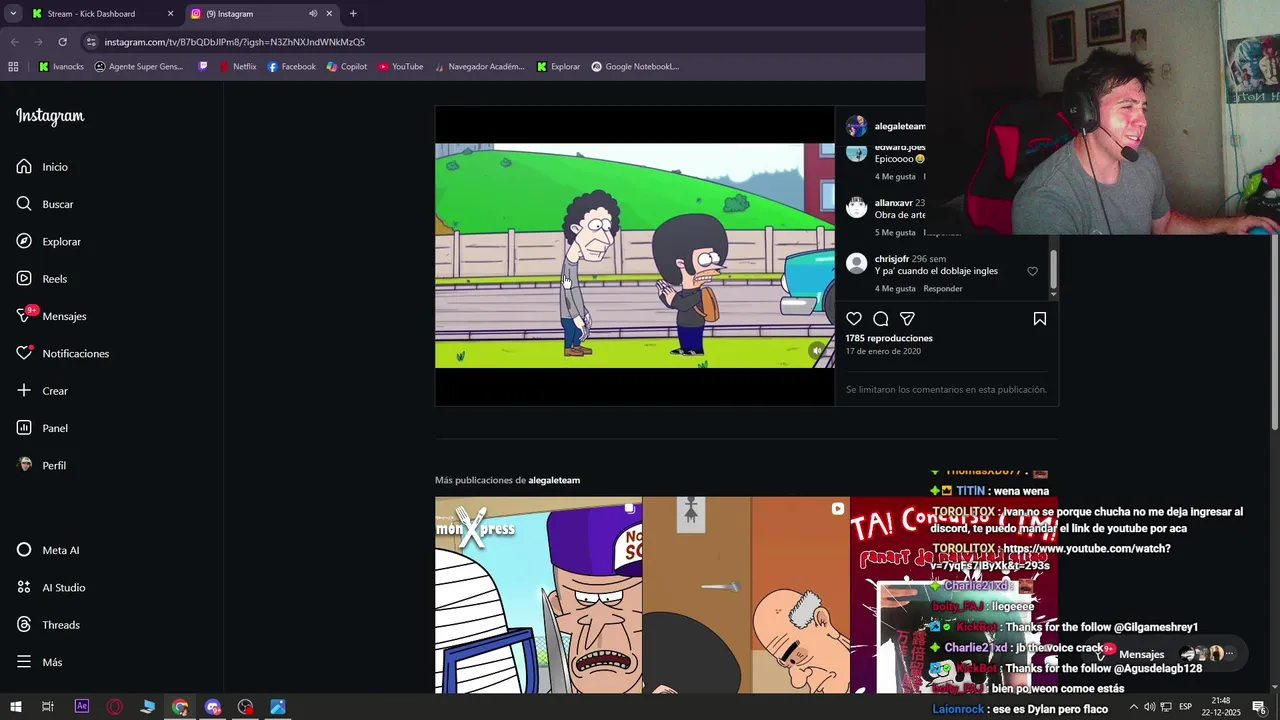Open Netflix bookmark
Image resolution: width=1280 pixels, height=720 pixels.
(x=237, y=67)
